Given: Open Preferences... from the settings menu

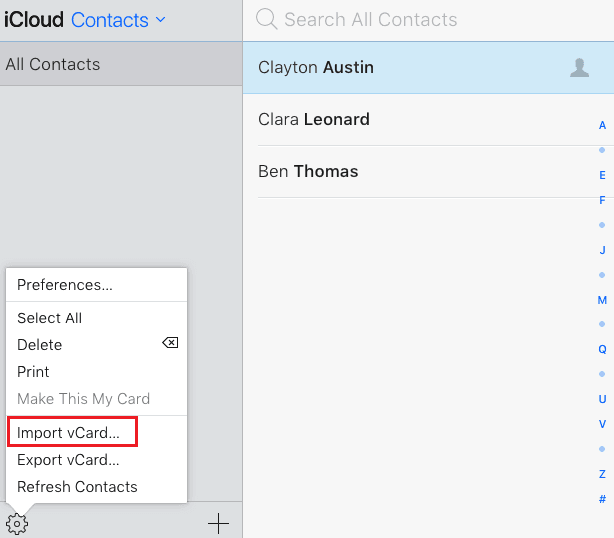Looking at the screenshot, I should [x=65, y=285].
